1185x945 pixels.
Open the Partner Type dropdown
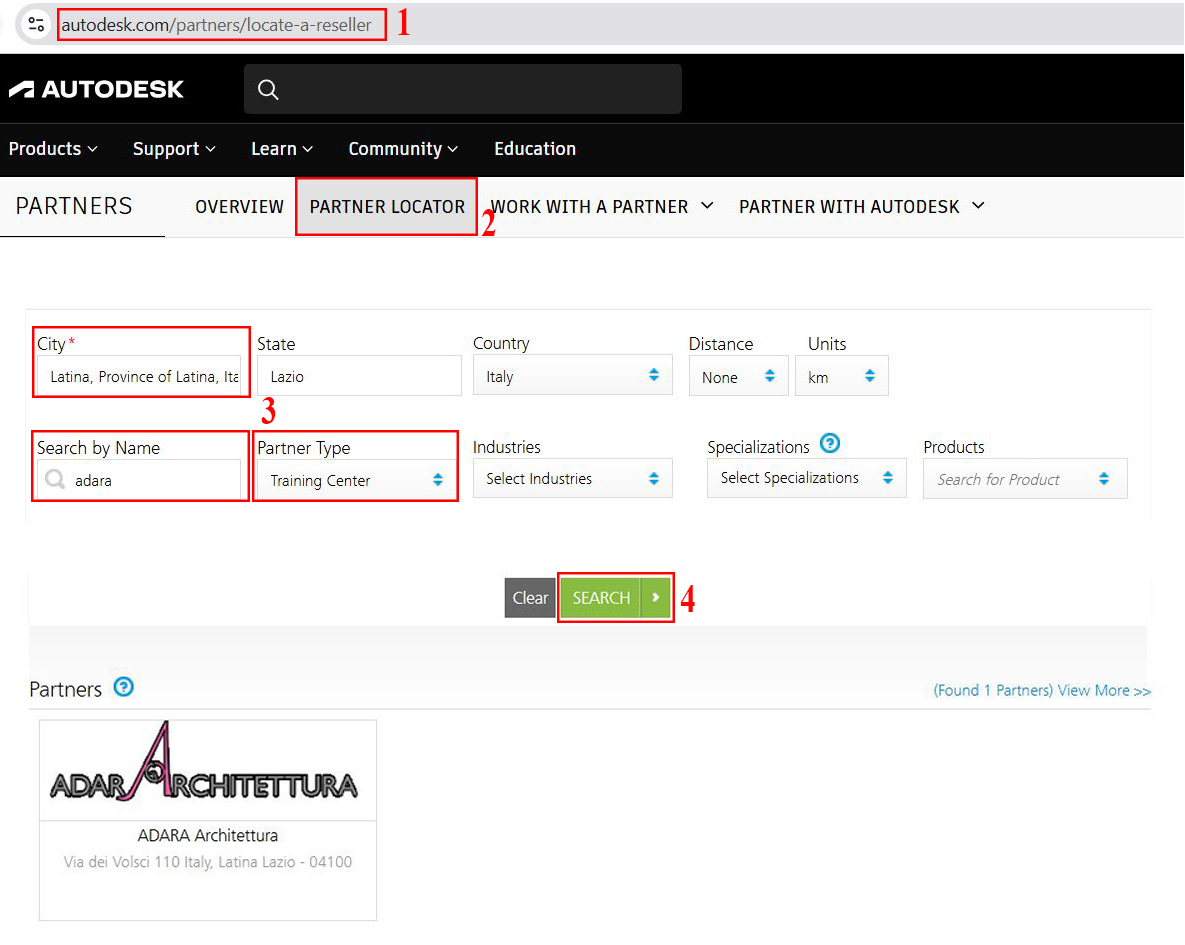pyautogui.click(x=355, y=480)
